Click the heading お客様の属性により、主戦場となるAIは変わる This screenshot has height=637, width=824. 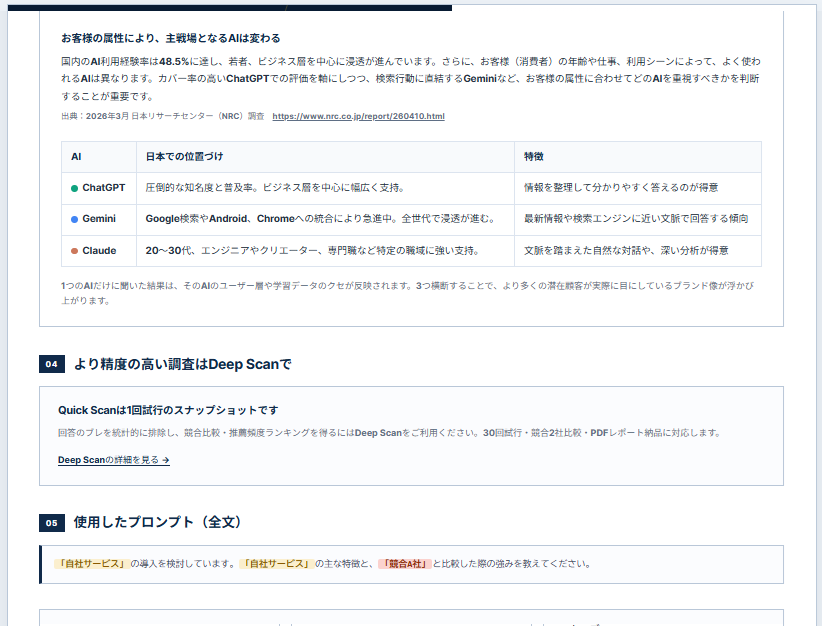pos(171,38)
